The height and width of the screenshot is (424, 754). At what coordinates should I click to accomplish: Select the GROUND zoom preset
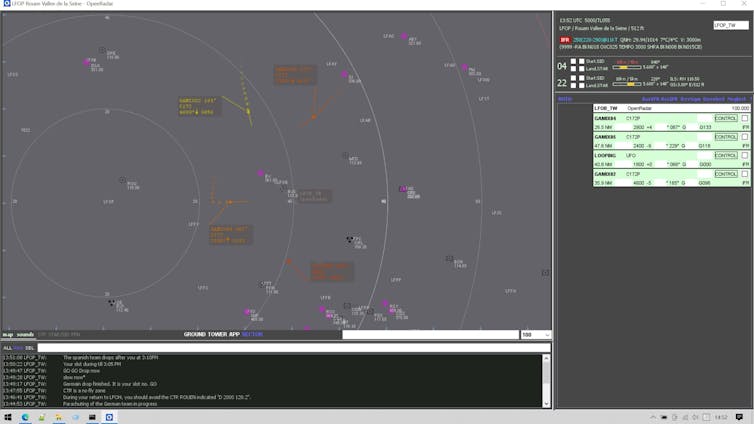[x=194, y=335]
